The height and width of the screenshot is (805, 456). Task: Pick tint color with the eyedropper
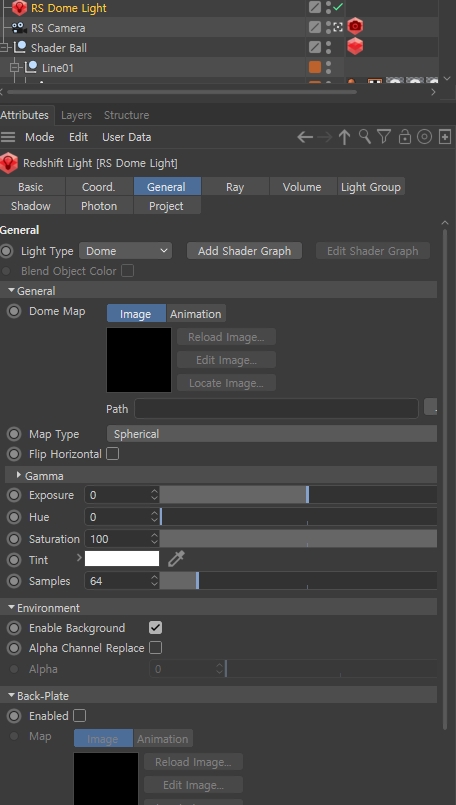[x=176, y=559]
